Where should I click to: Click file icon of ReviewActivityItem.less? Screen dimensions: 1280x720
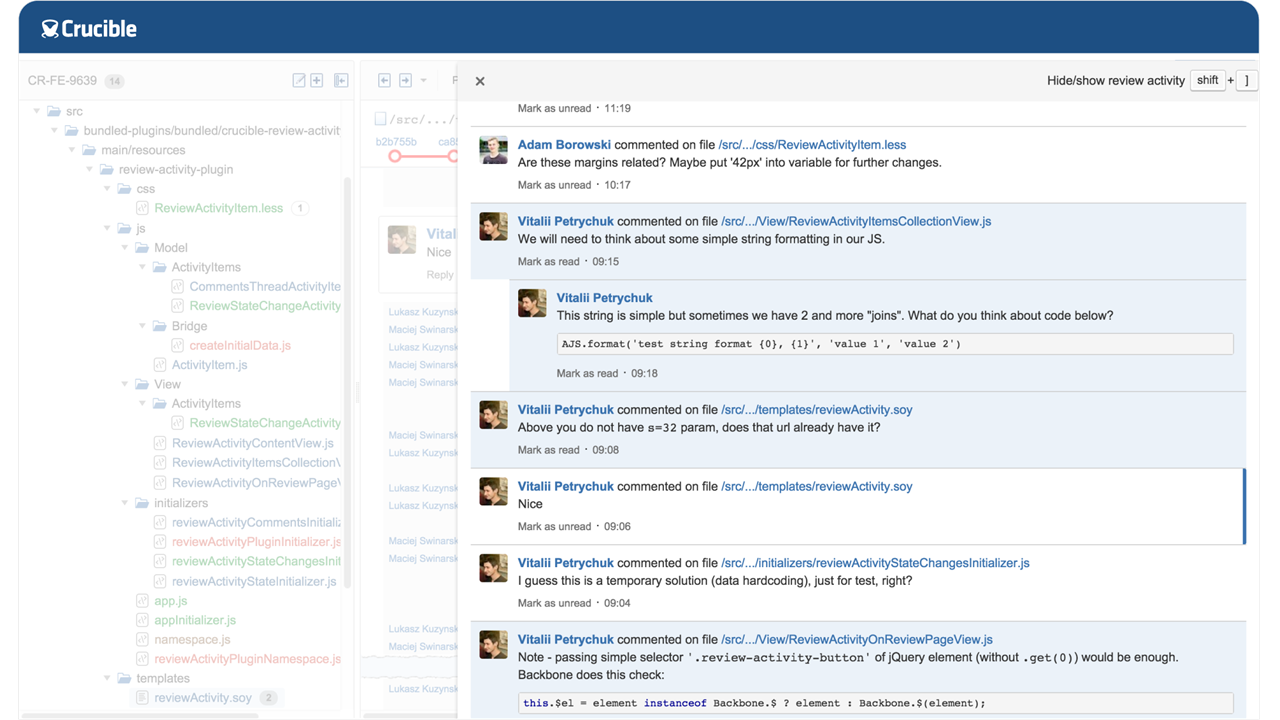[142, 208]
